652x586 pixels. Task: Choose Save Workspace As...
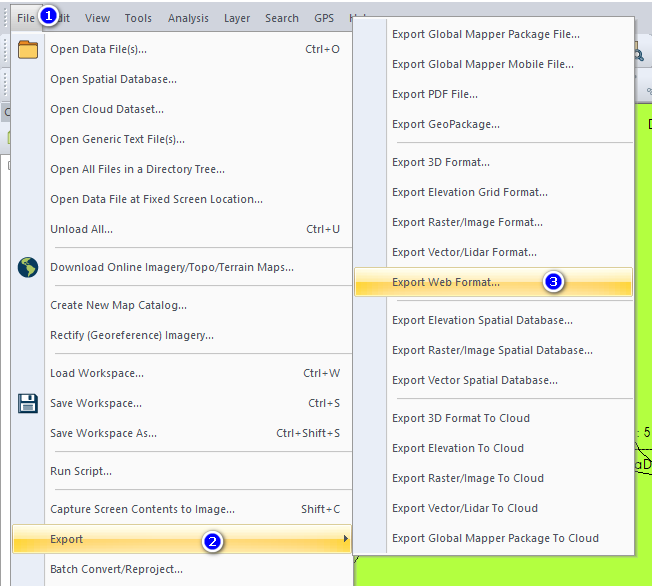click(x=182, y=433)
